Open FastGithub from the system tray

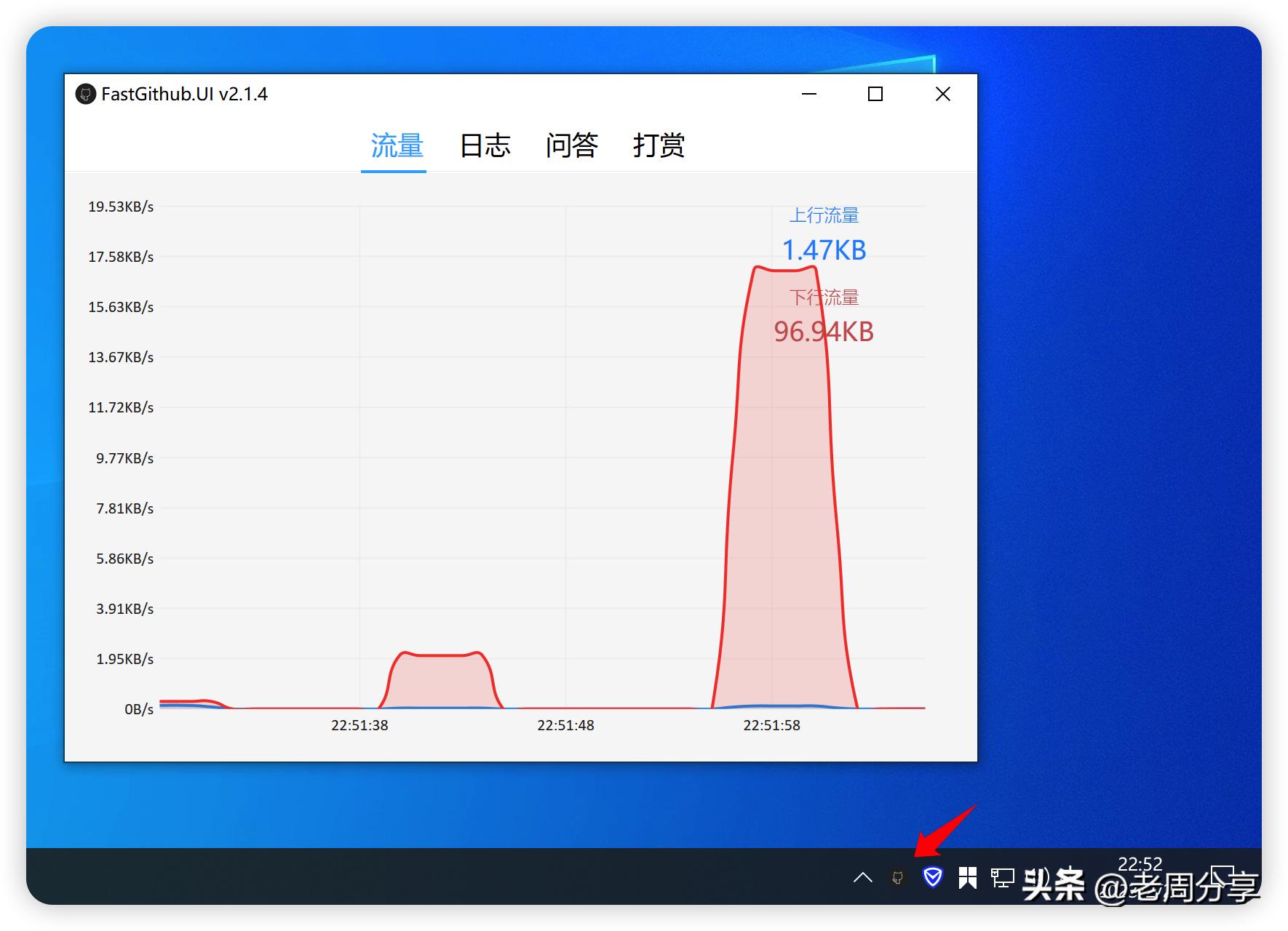click(x=897, y=879)
